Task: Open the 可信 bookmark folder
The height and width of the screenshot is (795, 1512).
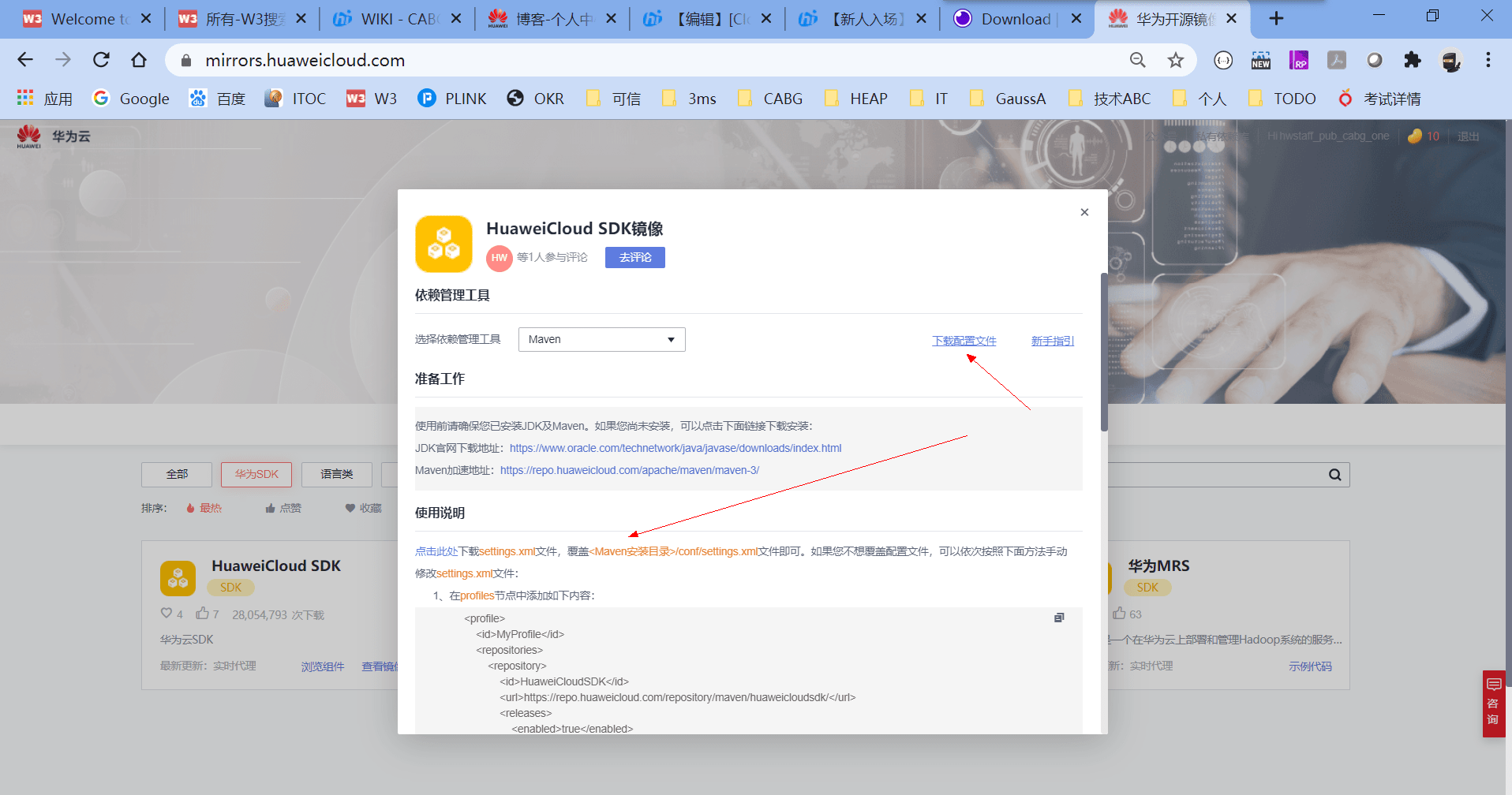Action: coord(613,99)
